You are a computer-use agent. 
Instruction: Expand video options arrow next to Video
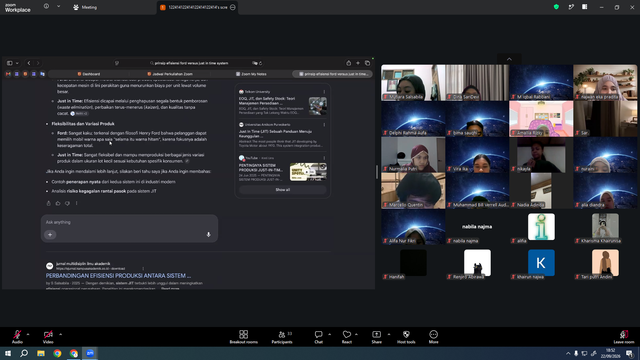[60, 334]
